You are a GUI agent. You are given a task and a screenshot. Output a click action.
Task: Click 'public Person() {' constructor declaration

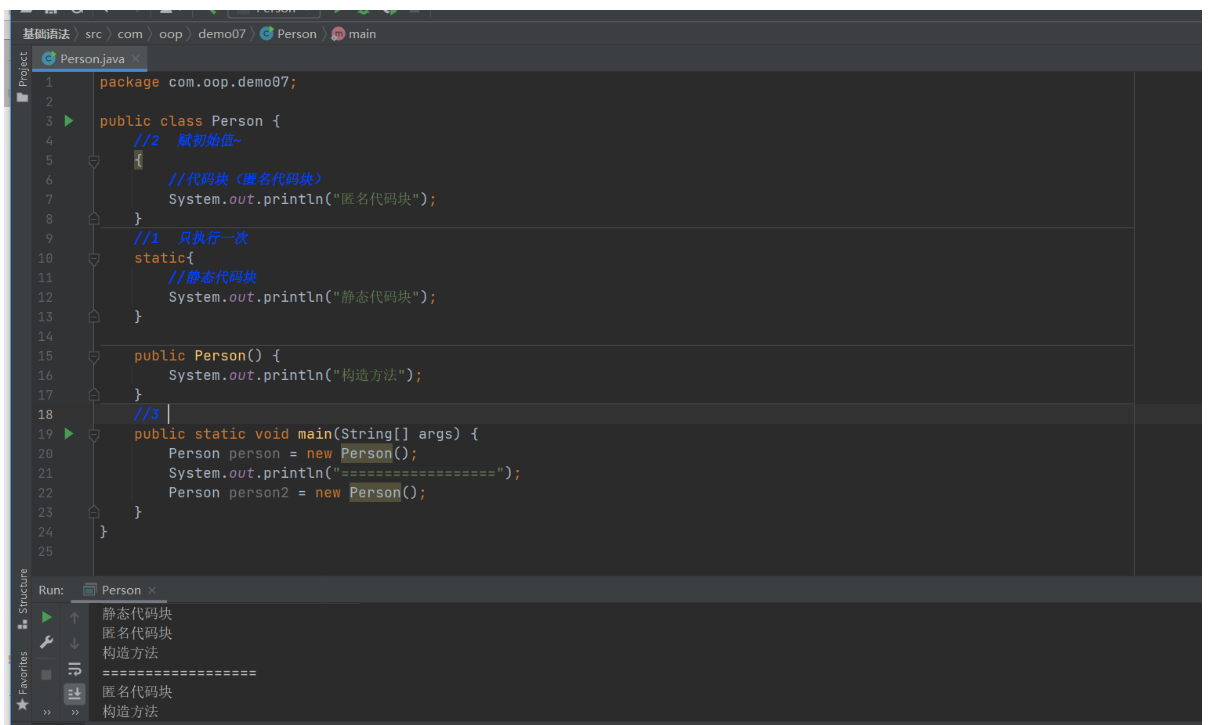coord(207,356)
